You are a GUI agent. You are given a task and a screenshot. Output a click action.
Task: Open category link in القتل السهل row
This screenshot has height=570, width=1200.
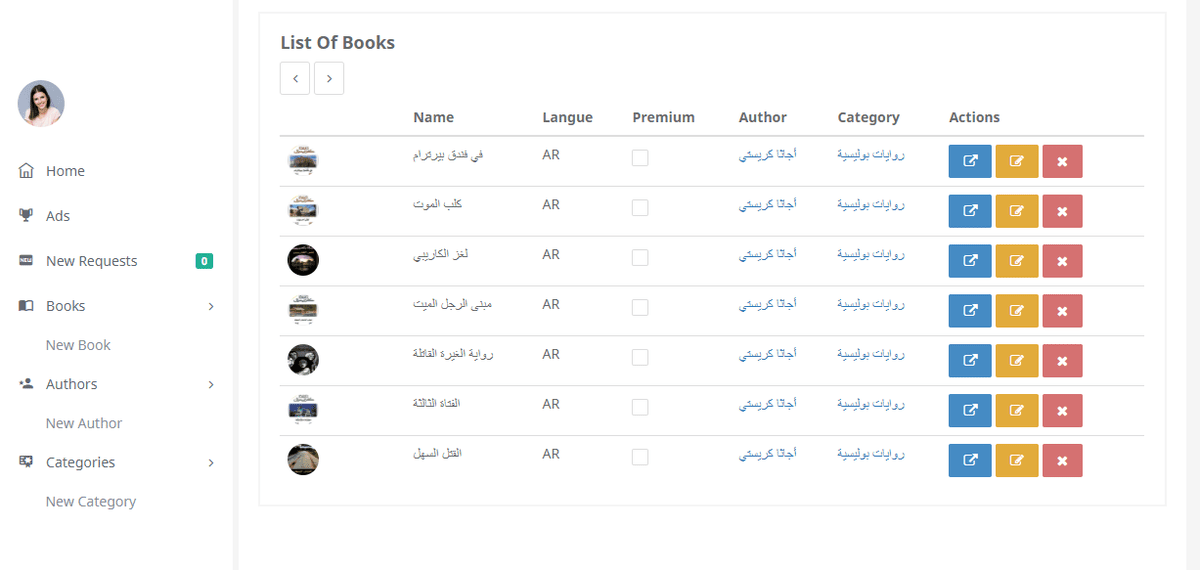(871, 455)
